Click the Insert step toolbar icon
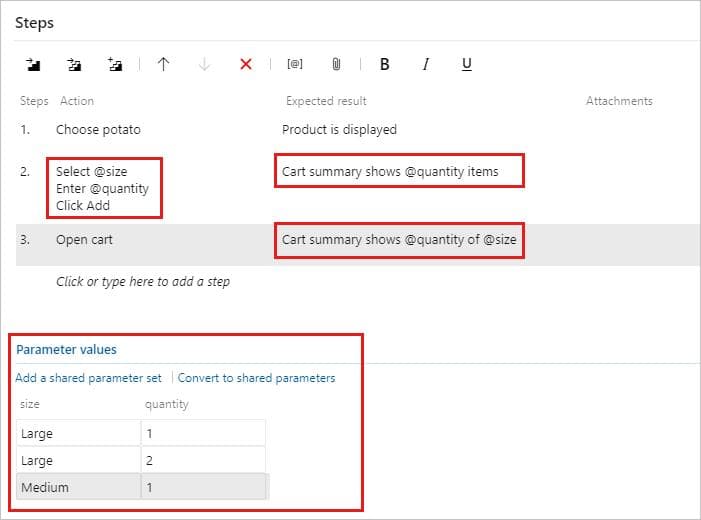This screenshot has height=520, width=701. 33,64
